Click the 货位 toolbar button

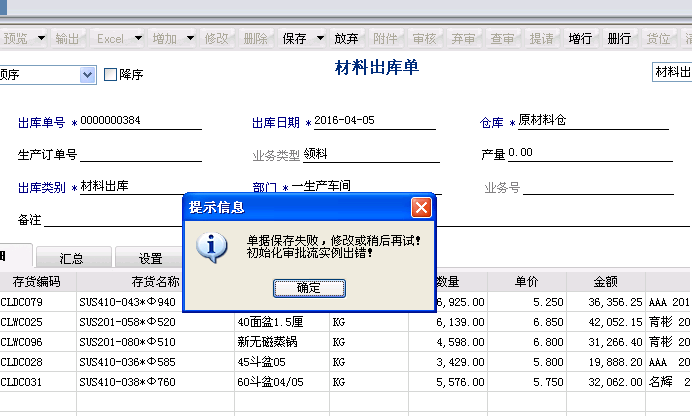pos(658,39)
